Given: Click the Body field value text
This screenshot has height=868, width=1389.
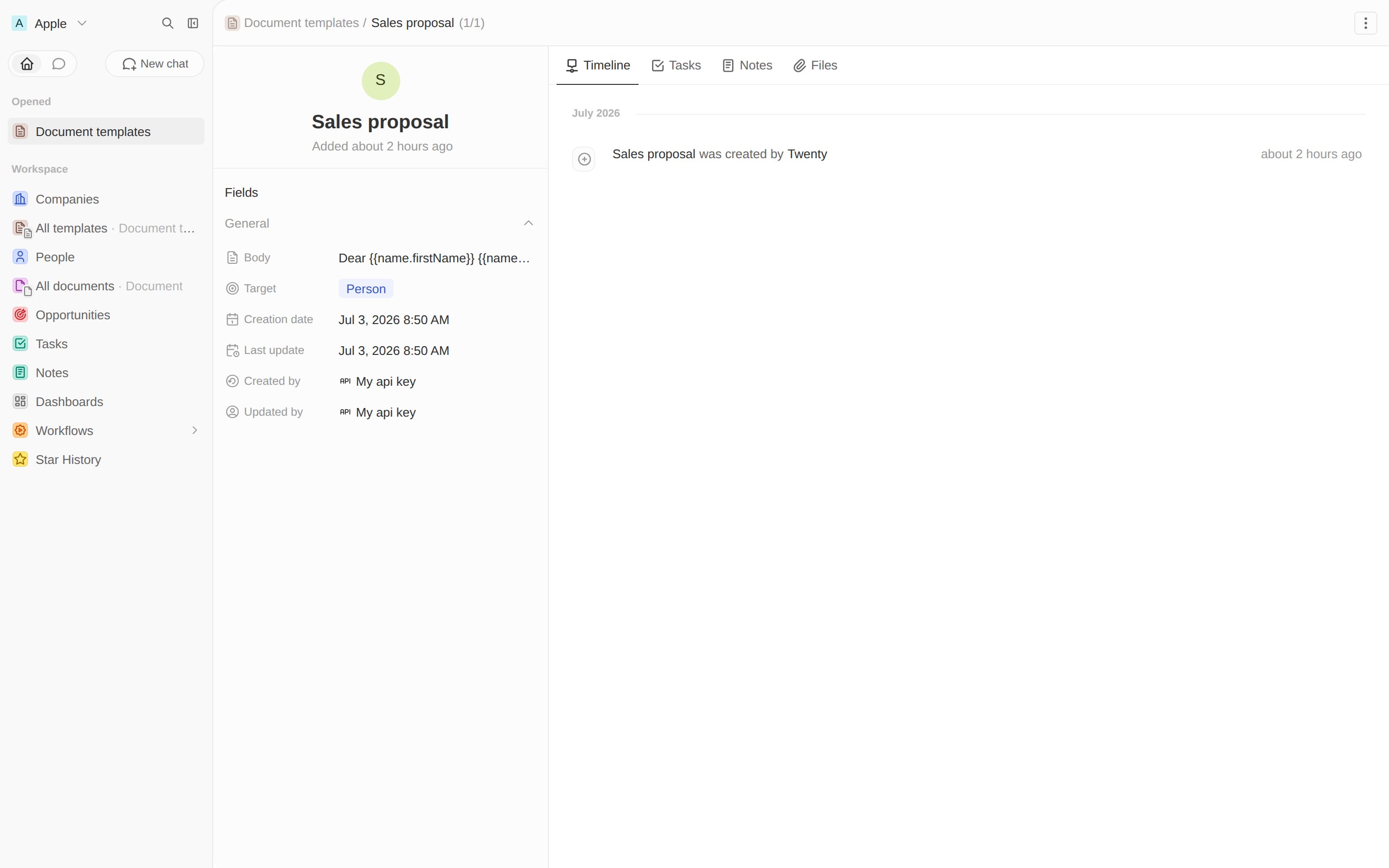Looking at the screenshot, I should click(x=434, y=258).
